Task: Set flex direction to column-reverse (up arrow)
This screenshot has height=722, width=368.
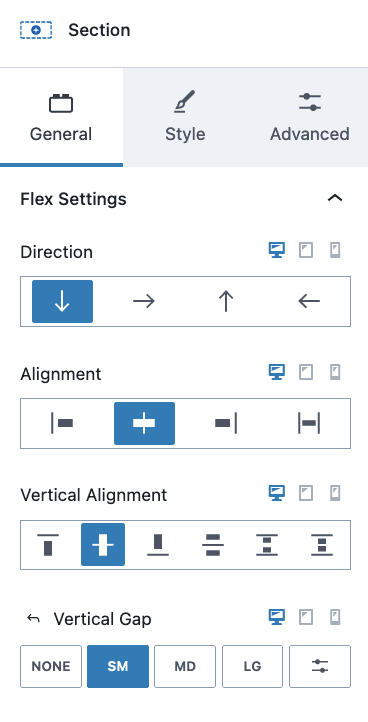Action: point(226,302)
